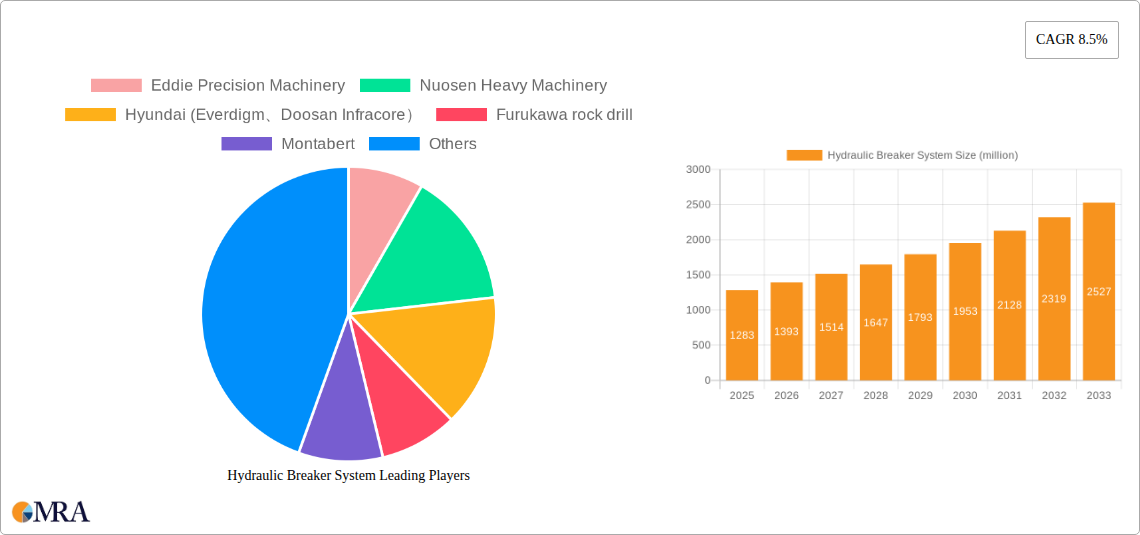Click the Nuosen Heavy Machinery legend label
The width and height of the screenshot is (1140, 535).
tap(513, 86)
